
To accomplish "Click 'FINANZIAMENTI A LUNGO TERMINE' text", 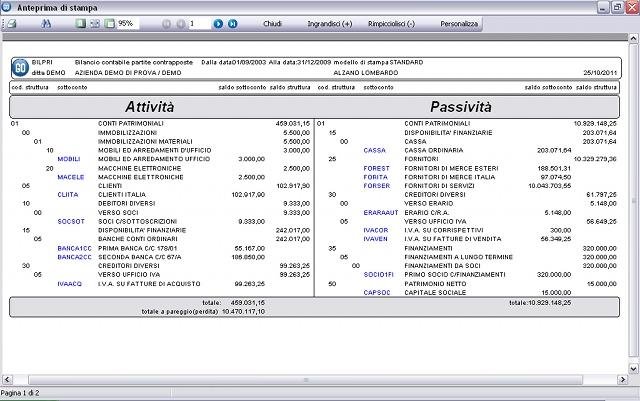I will pyautogui.click(x=458, y=257).
